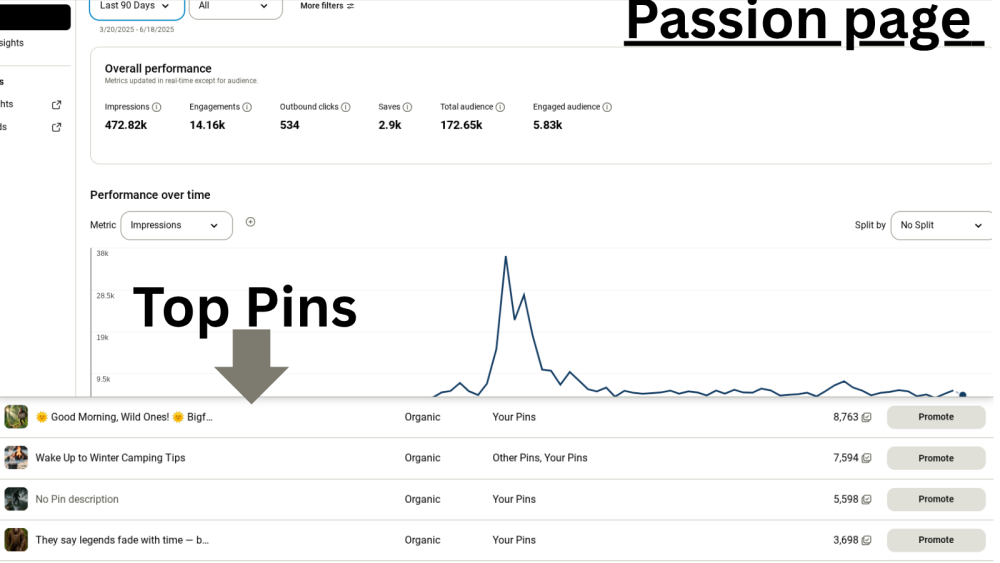
Task: Click the Total audience info icon
Action: point(500,107)
